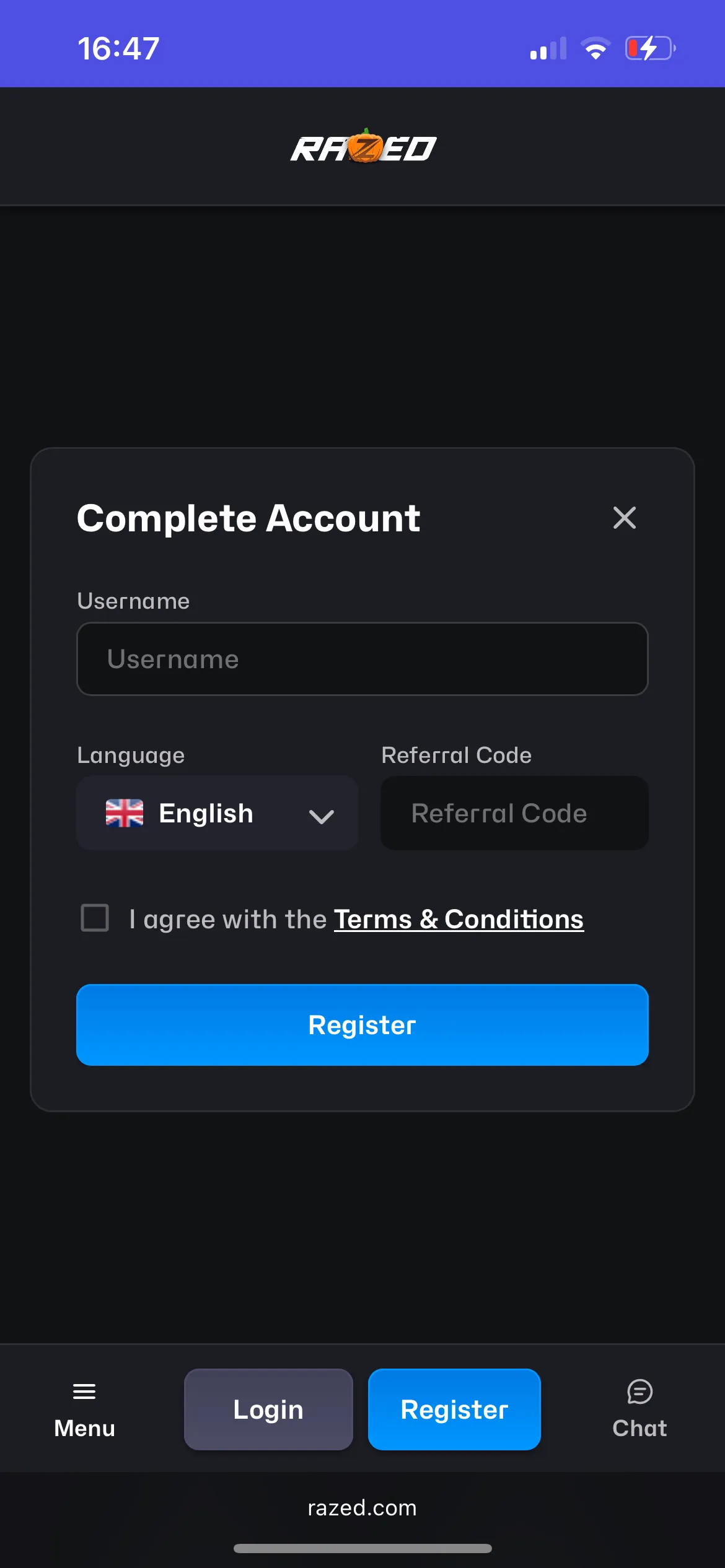The width and height of the screenshot is (725, 1568).
Task: Tap the Wi-Fi status icon
Action: (595, 48)
